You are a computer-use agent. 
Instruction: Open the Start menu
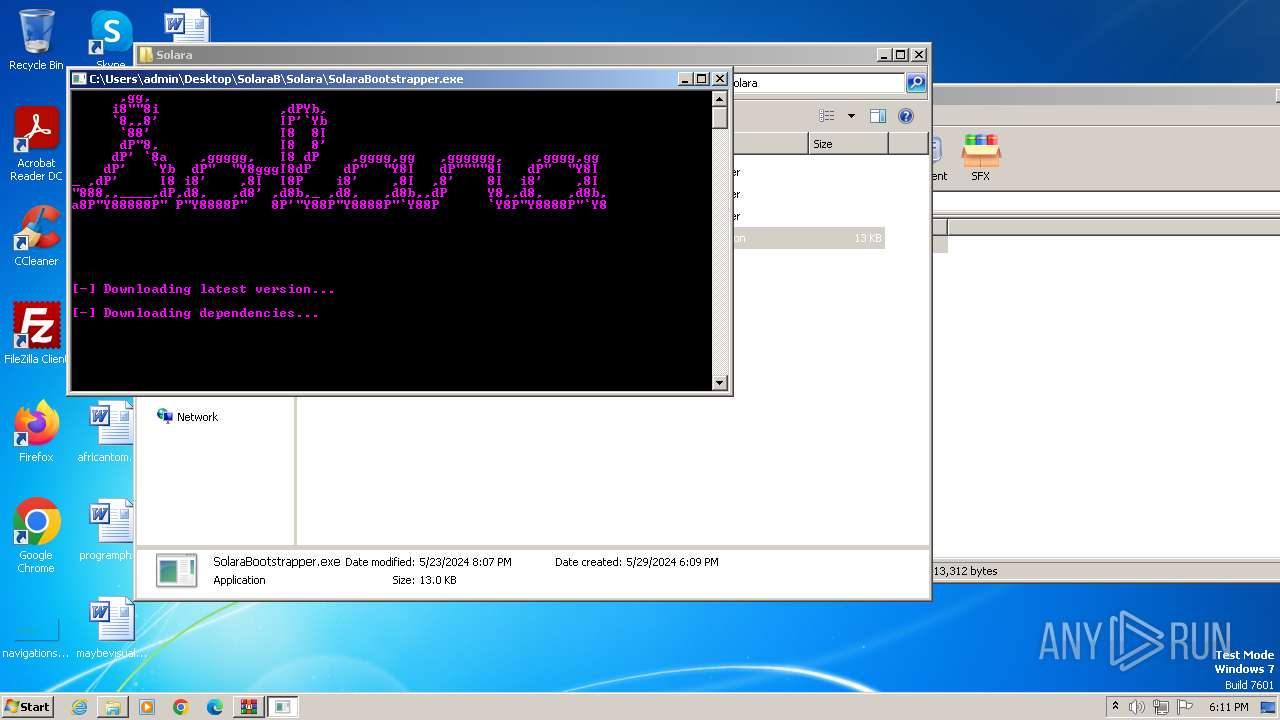(28, 707)
